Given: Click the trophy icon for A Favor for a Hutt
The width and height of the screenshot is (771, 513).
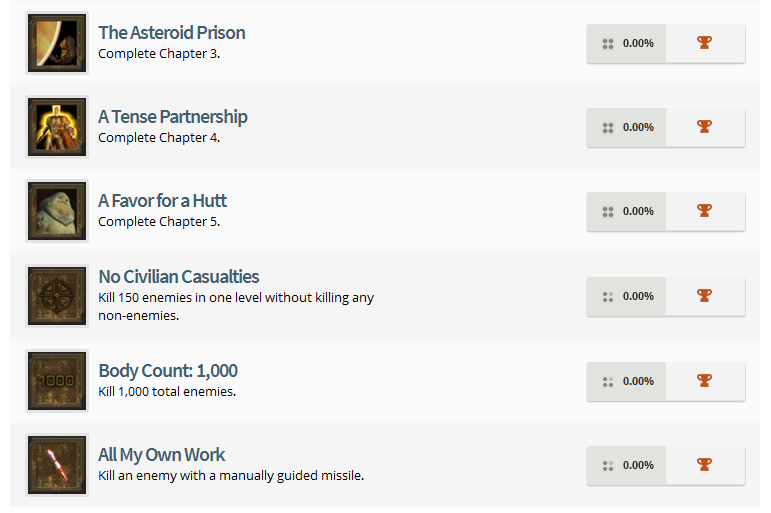Looking at the screenshot, I should point(705,211).
